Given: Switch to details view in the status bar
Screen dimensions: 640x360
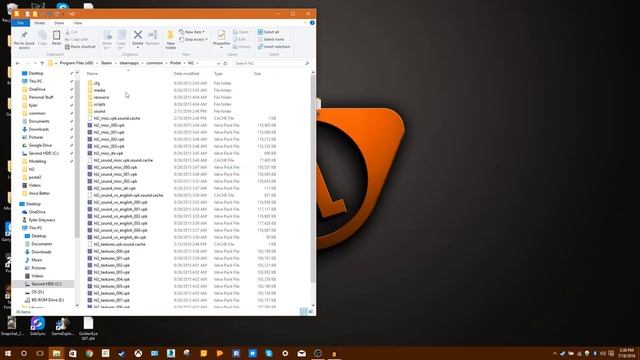Looking at the screenshot, I should [303, 312].
